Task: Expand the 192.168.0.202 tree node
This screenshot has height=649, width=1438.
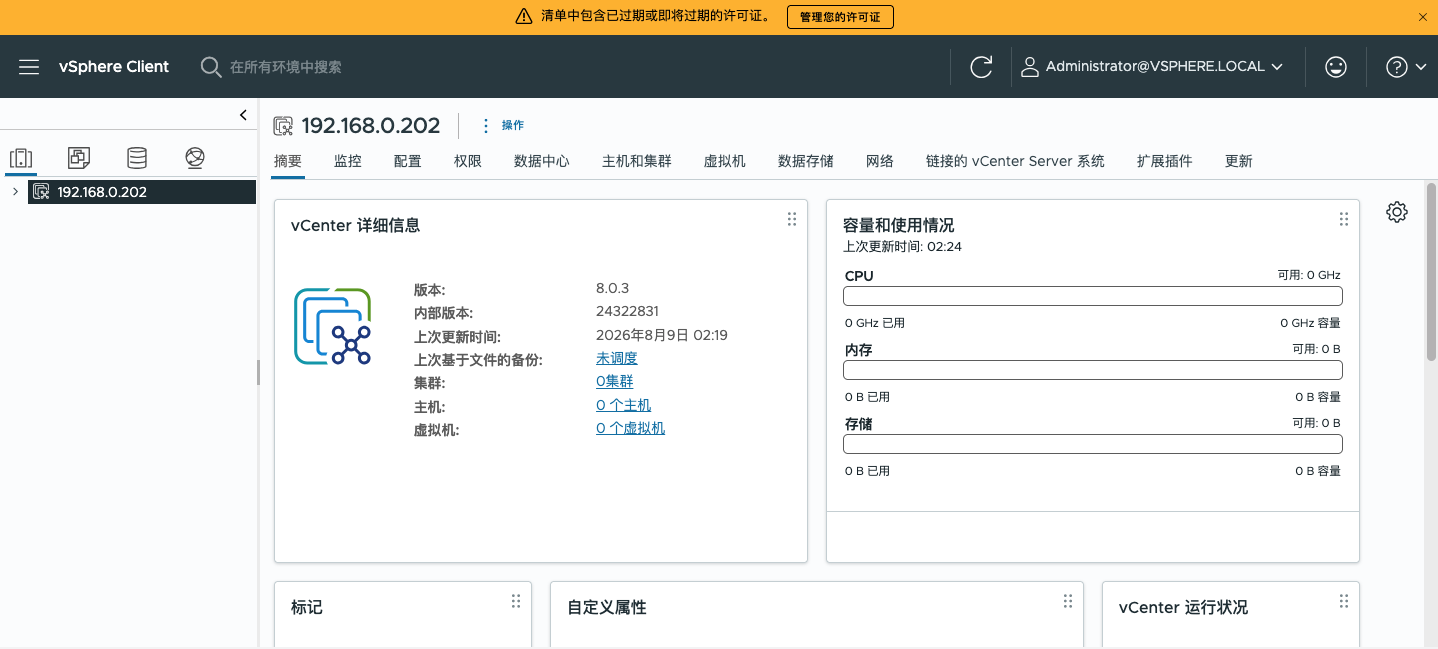Action: [15, 191]
